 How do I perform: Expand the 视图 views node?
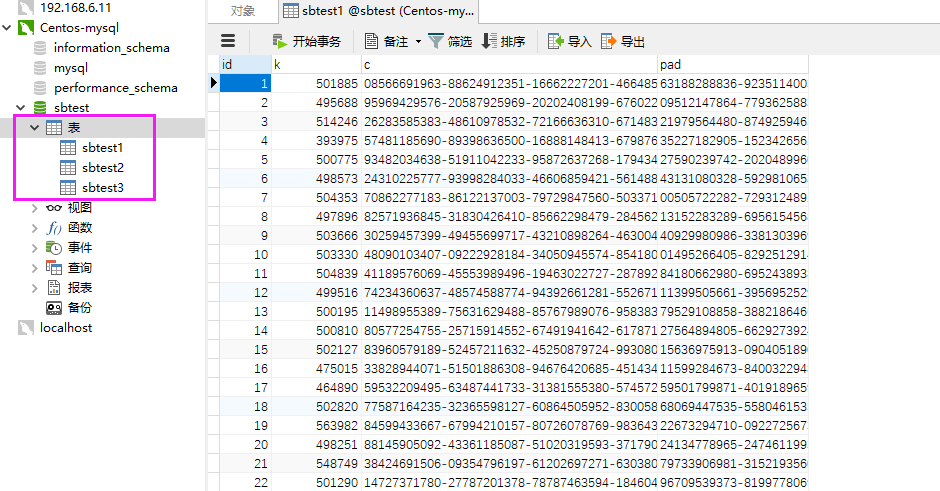click(35, 208)
